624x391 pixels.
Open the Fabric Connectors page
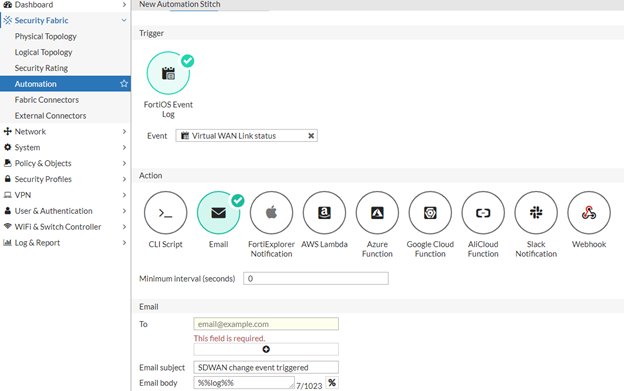pos(47,100)
